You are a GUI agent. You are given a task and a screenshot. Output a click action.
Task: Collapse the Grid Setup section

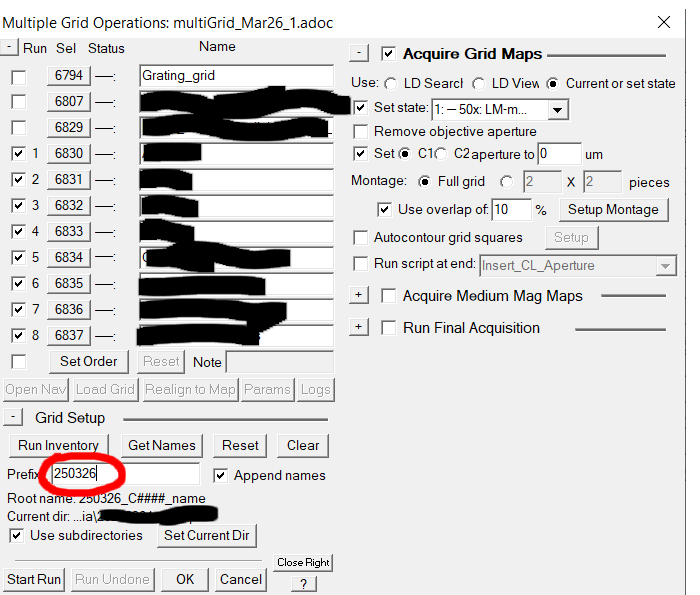[13, 417]
